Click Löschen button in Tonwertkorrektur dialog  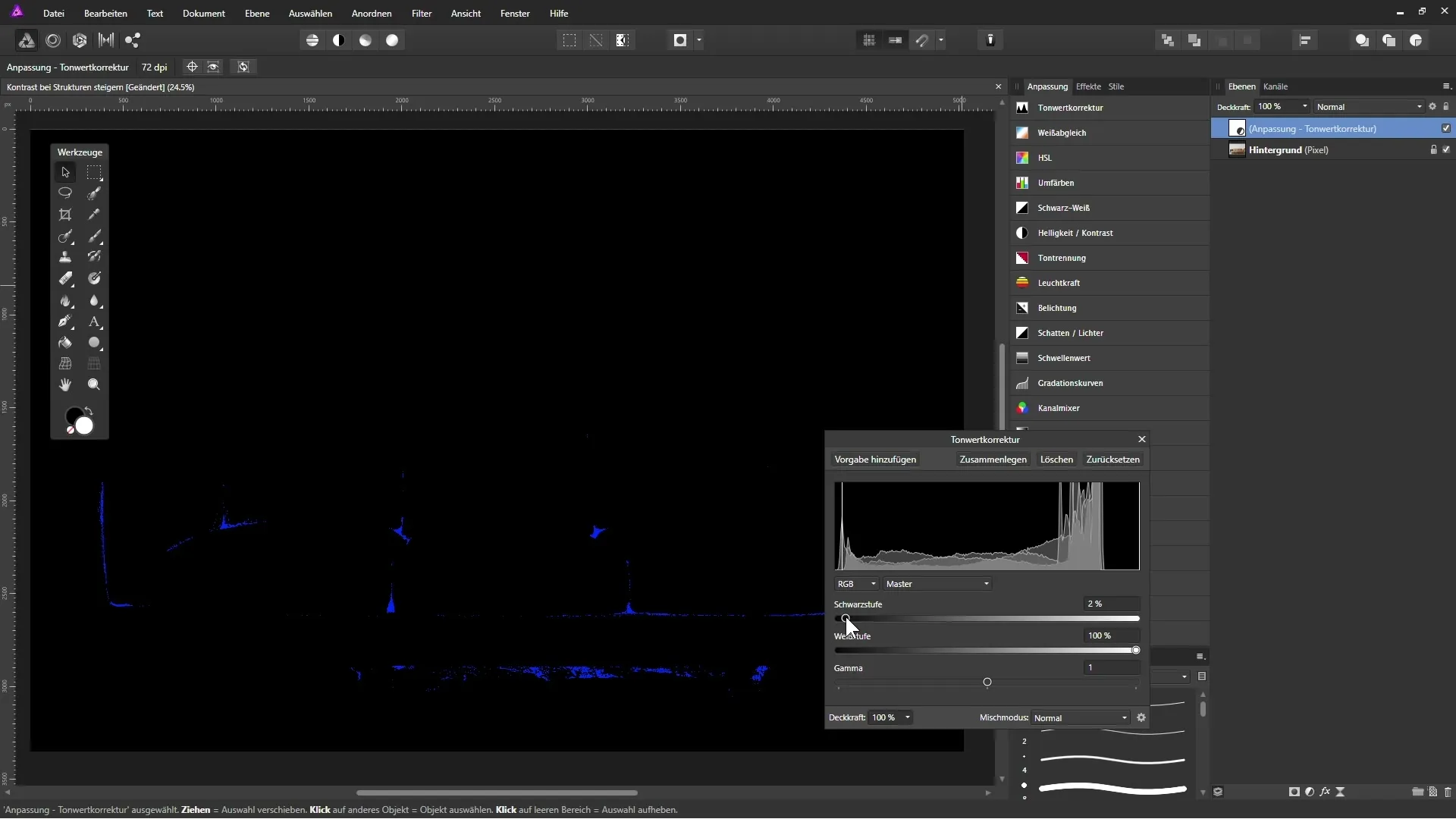tap(1056, 460)
